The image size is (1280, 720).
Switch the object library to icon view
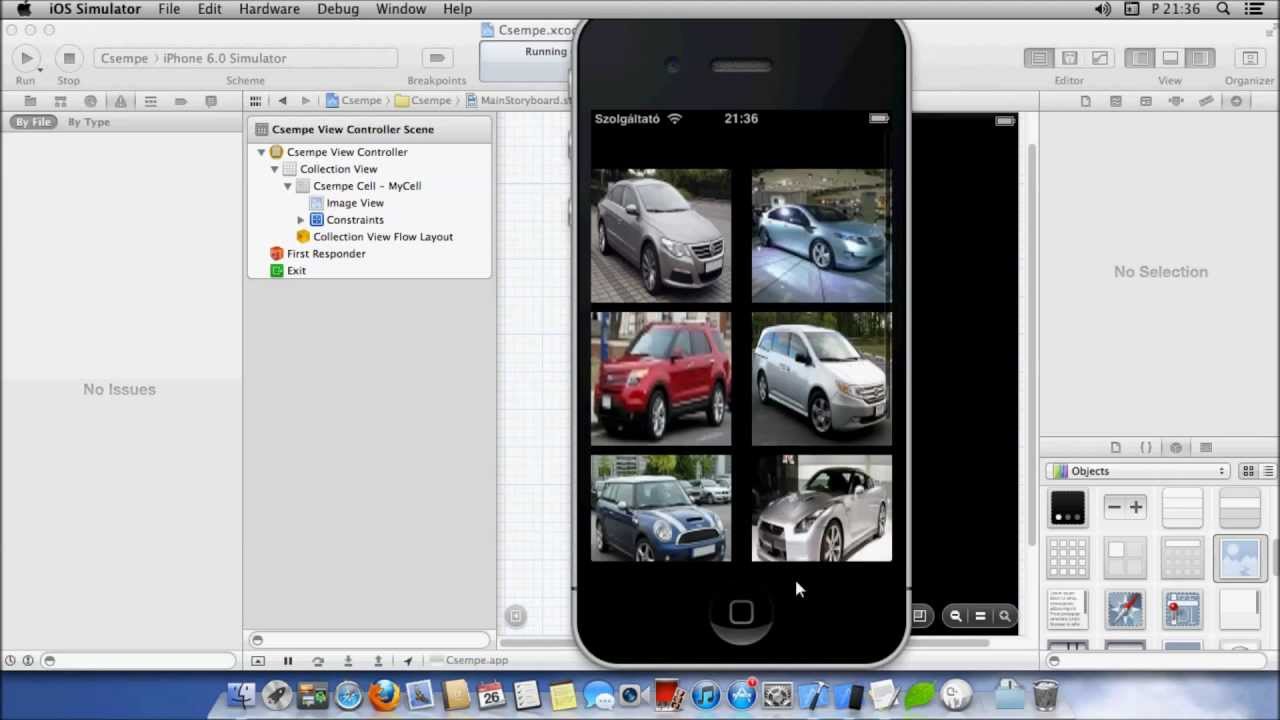[1248, 471]
